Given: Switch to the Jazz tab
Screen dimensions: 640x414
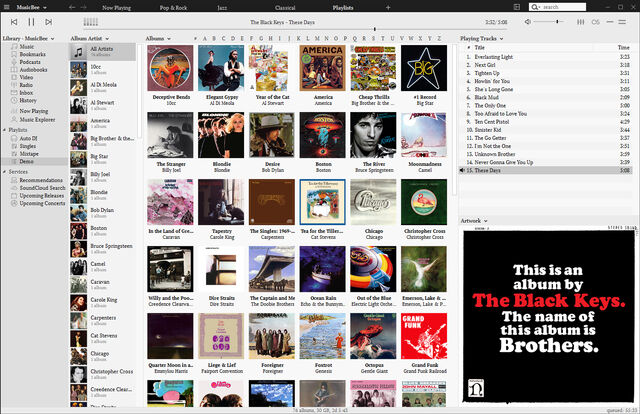Looking at the screenshot, I should (x=222, y=7).
